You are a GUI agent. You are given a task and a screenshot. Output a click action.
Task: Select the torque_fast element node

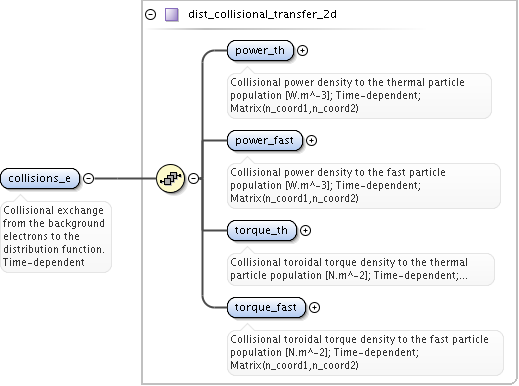click(266, 307)
